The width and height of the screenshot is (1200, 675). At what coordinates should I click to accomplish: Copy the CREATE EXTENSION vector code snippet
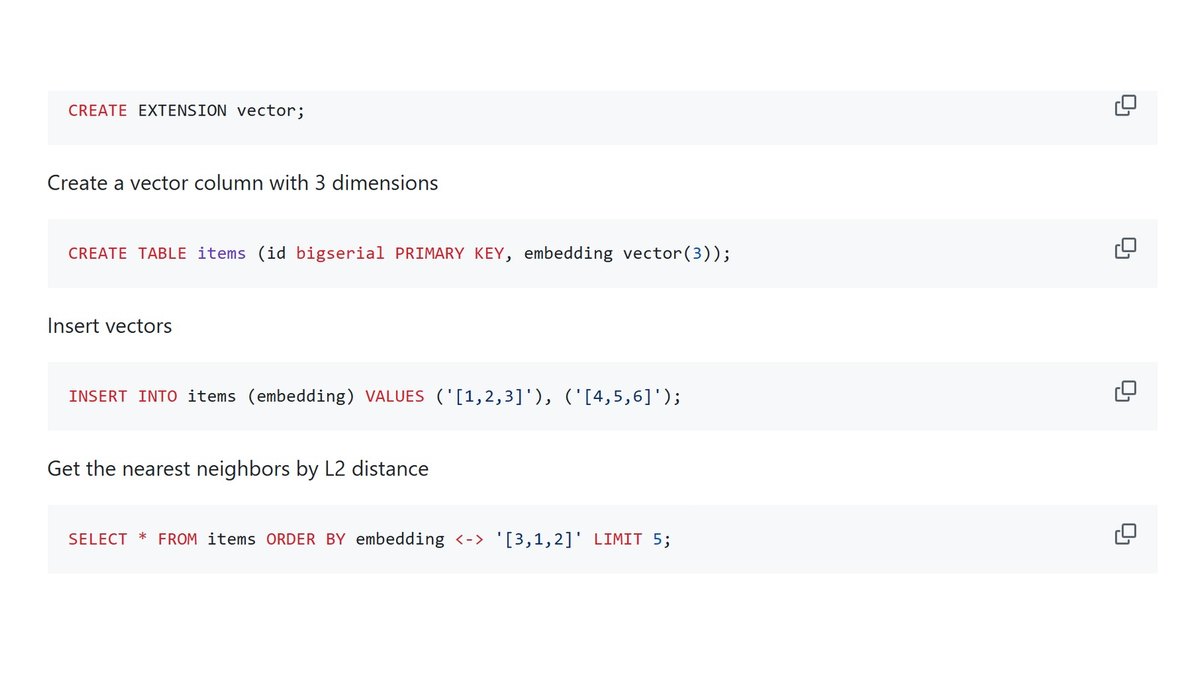click(1125, 105)
